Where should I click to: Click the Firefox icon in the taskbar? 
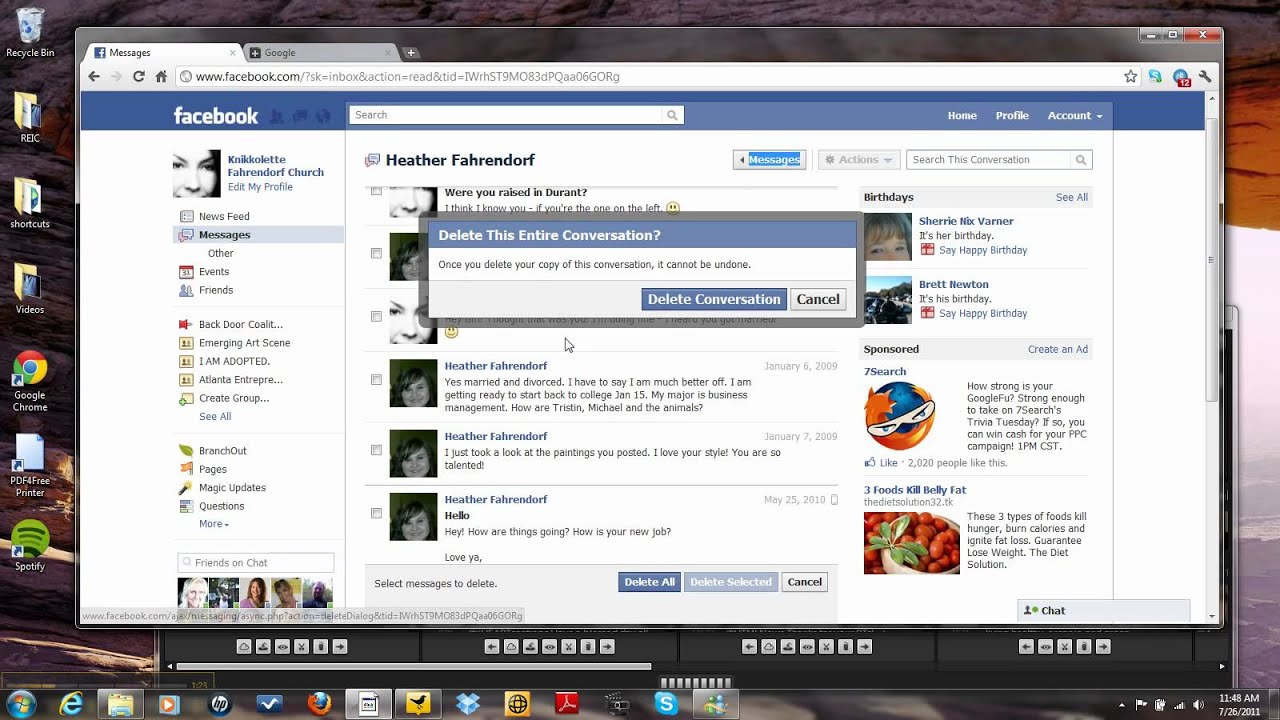tap(319, 704)
